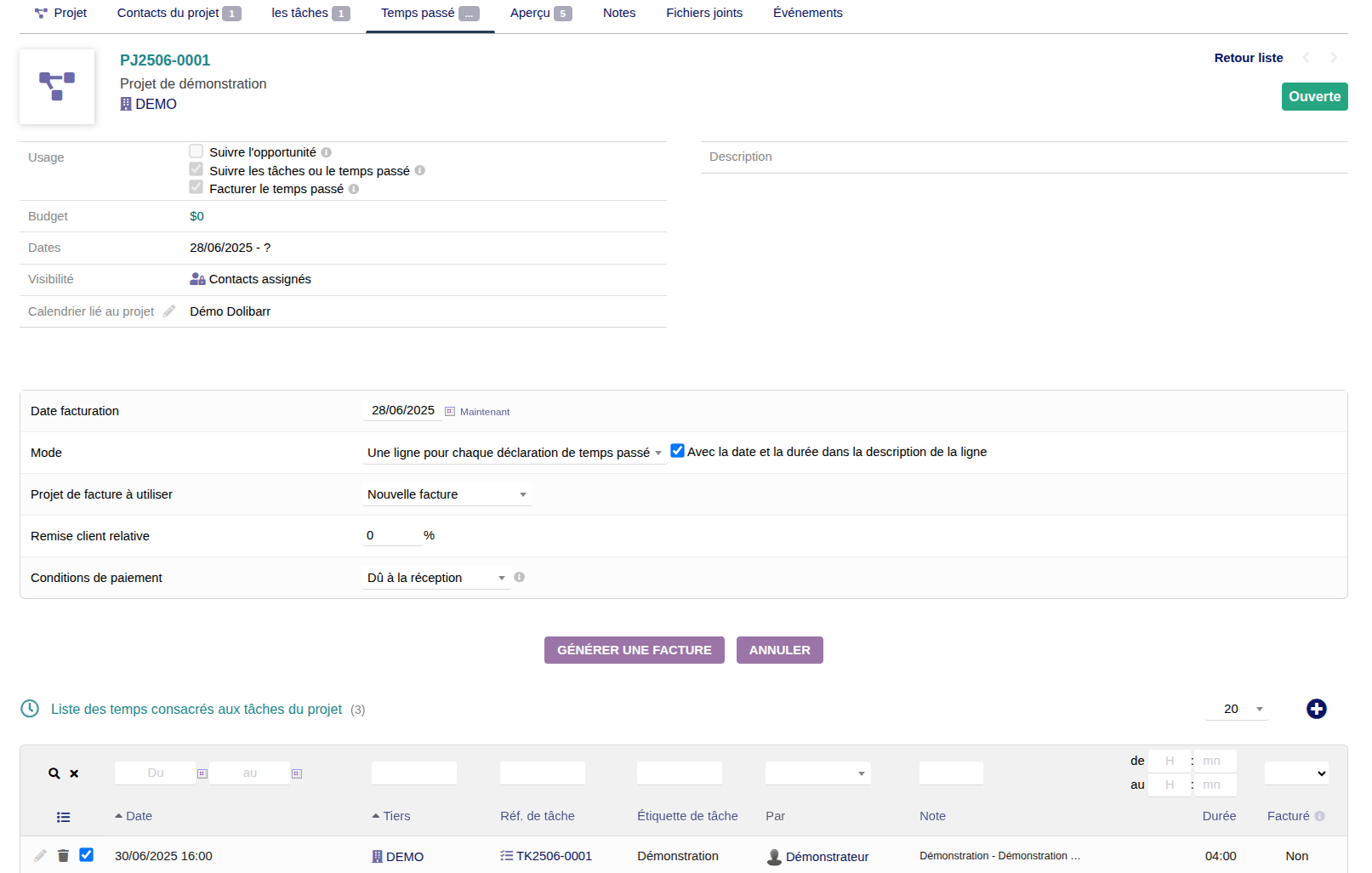Click the Réf. de tâche filter field

pos(543,773)
